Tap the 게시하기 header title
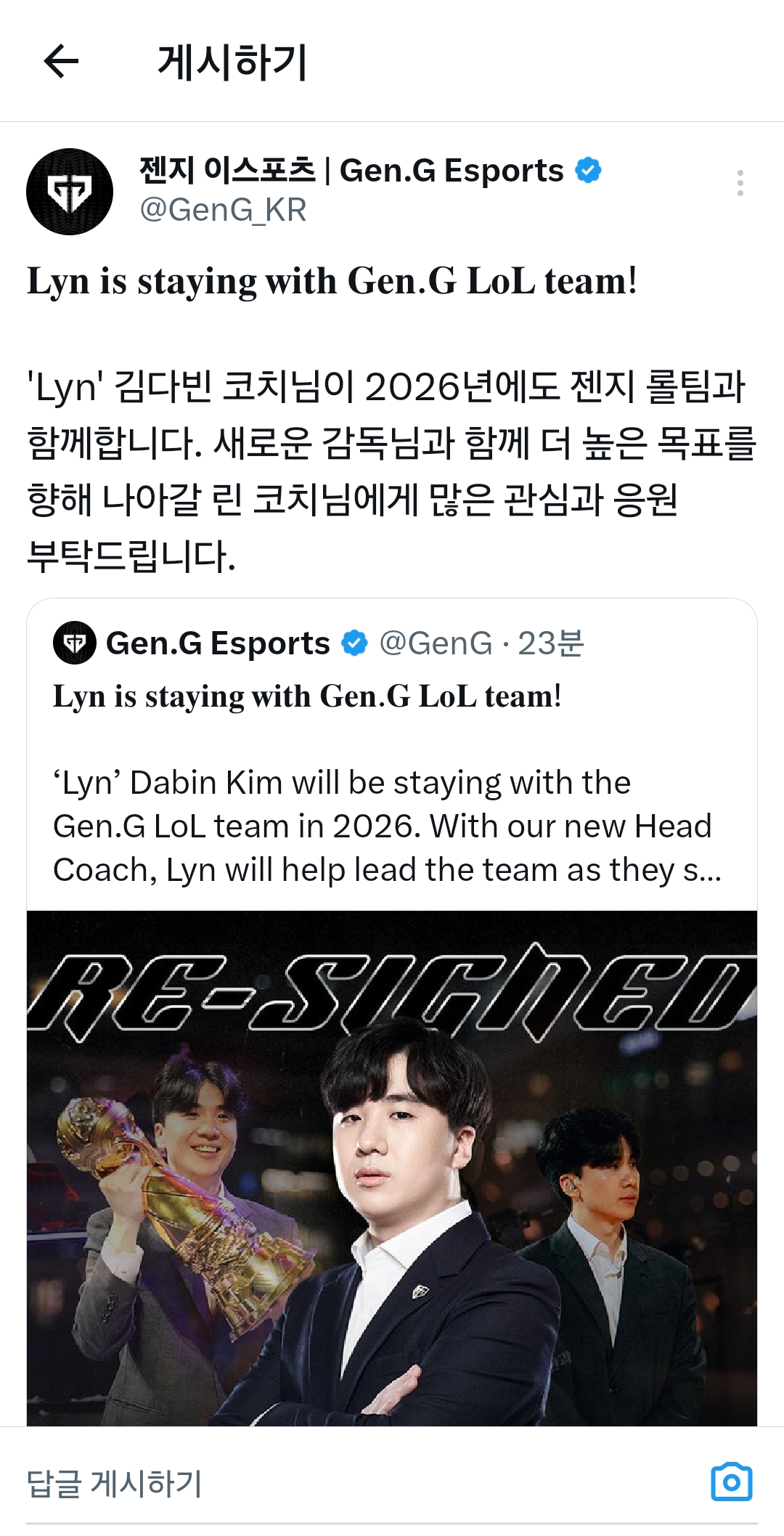 [232, 62]
